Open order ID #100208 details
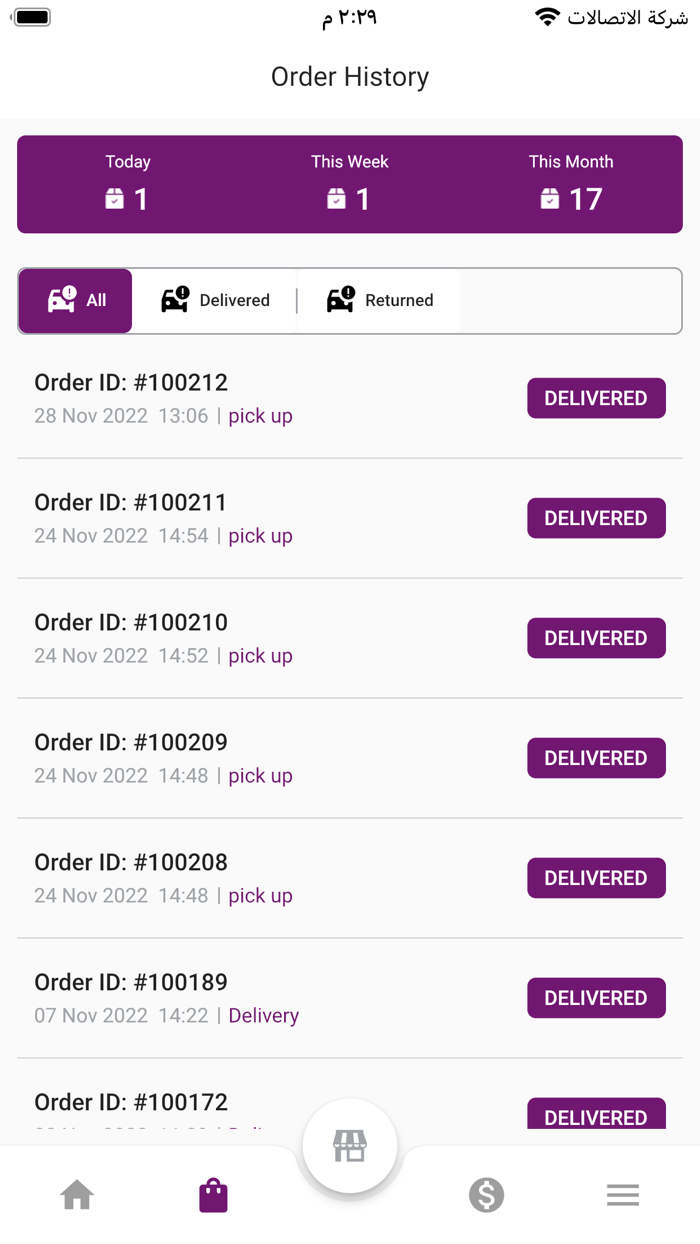The width and height of the screenshot is (700, 1244). (131, 863)
